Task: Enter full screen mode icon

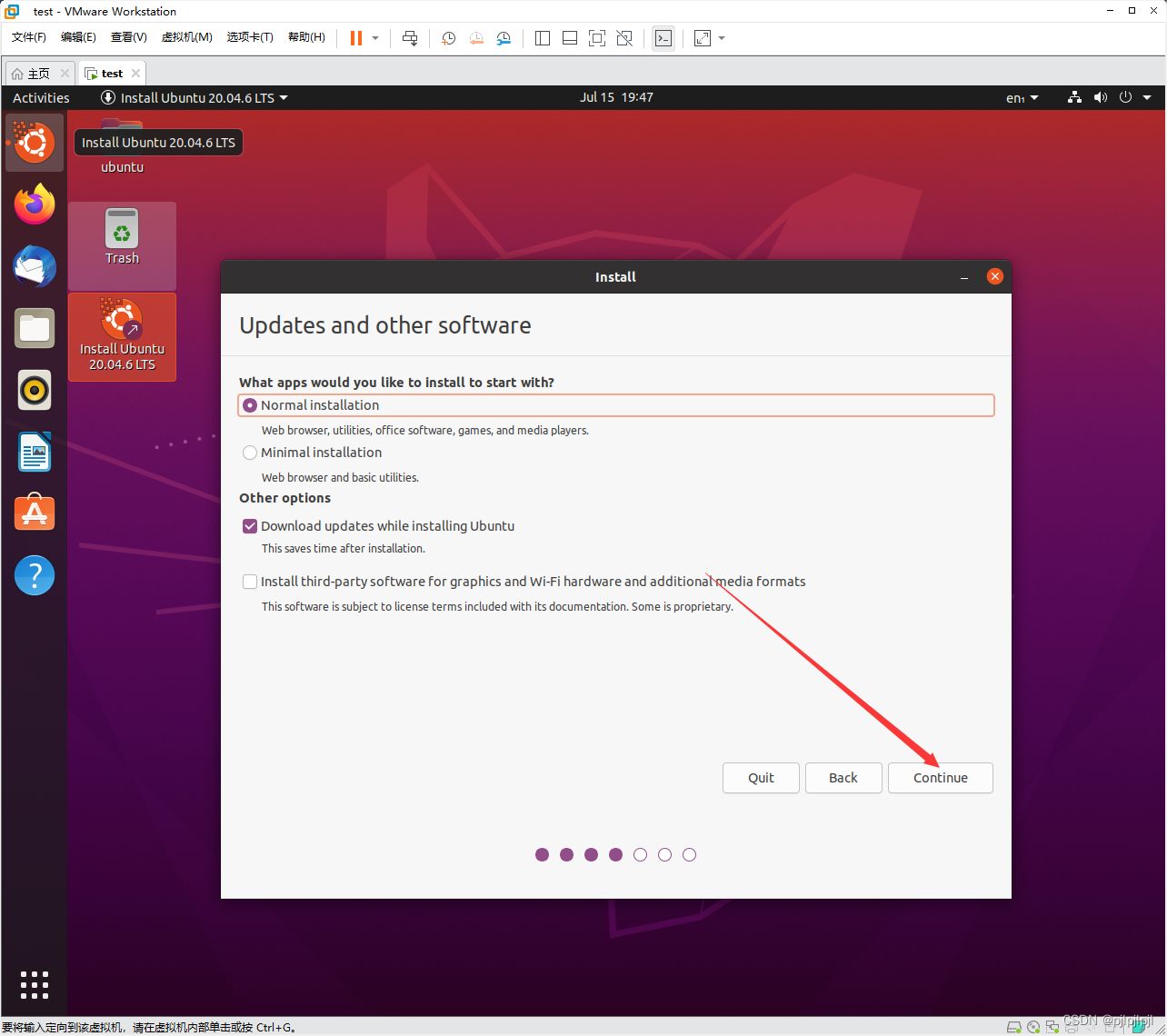Action: coord(597,38)
